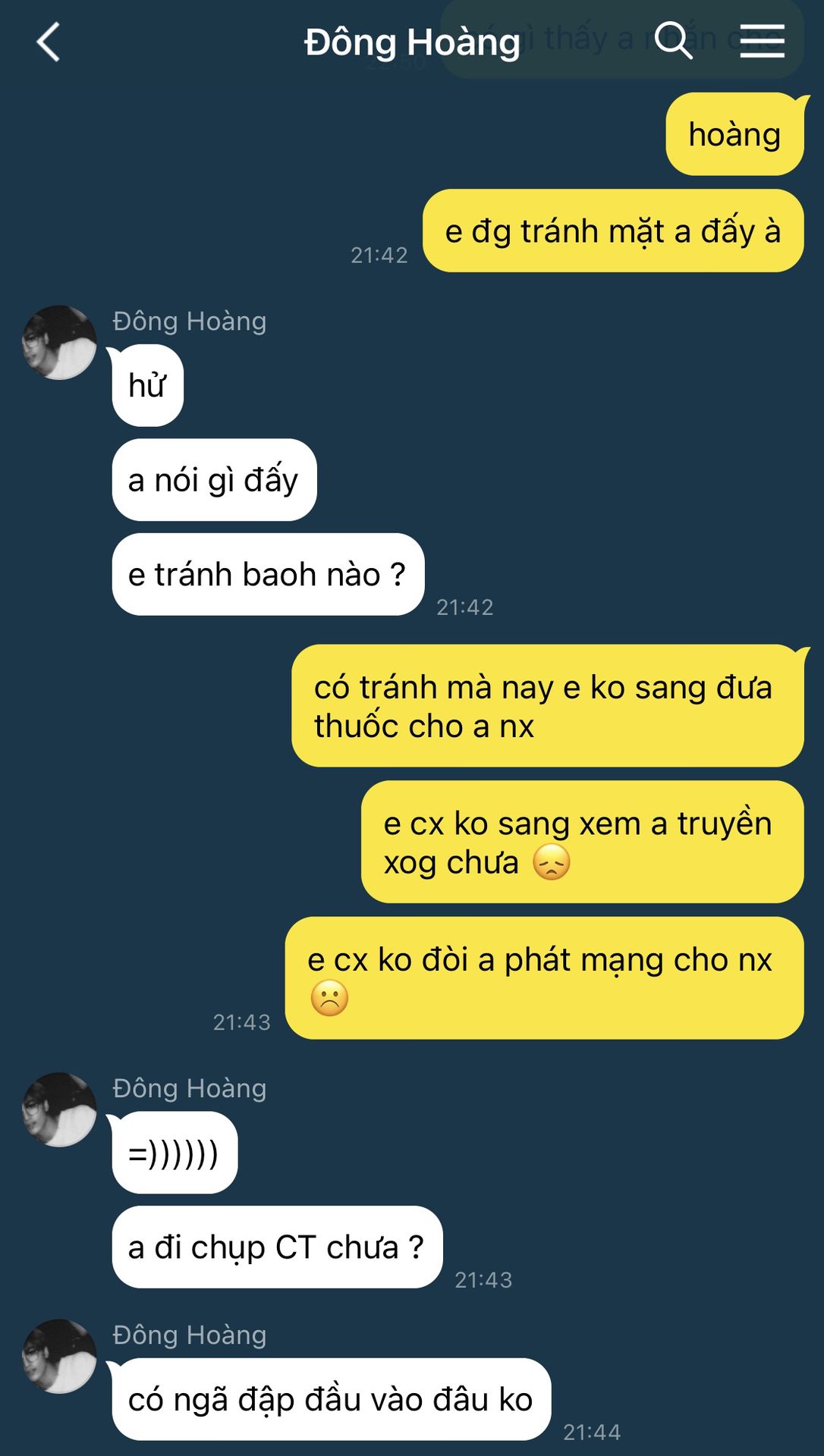824x1456 pixels.
Task: Tap the frowning emoji in 'phát mạng' message
Action: (x=329, y=998)
